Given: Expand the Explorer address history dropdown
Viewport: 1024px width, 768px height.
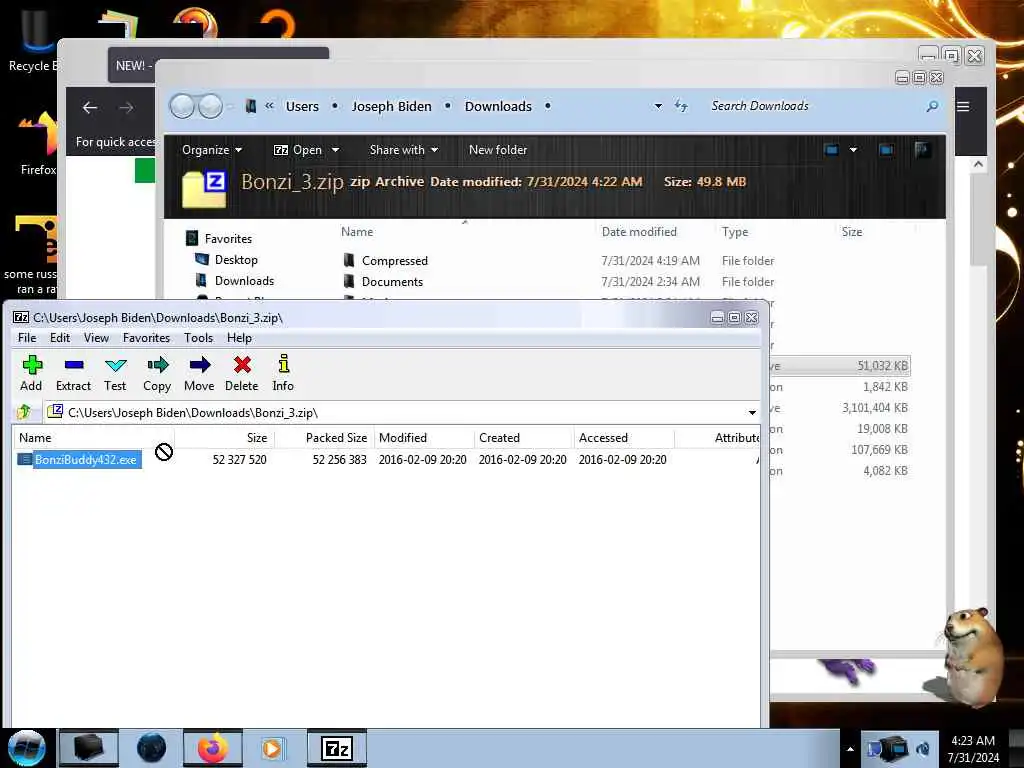Looking at the screenshot, I should point(658,106).
